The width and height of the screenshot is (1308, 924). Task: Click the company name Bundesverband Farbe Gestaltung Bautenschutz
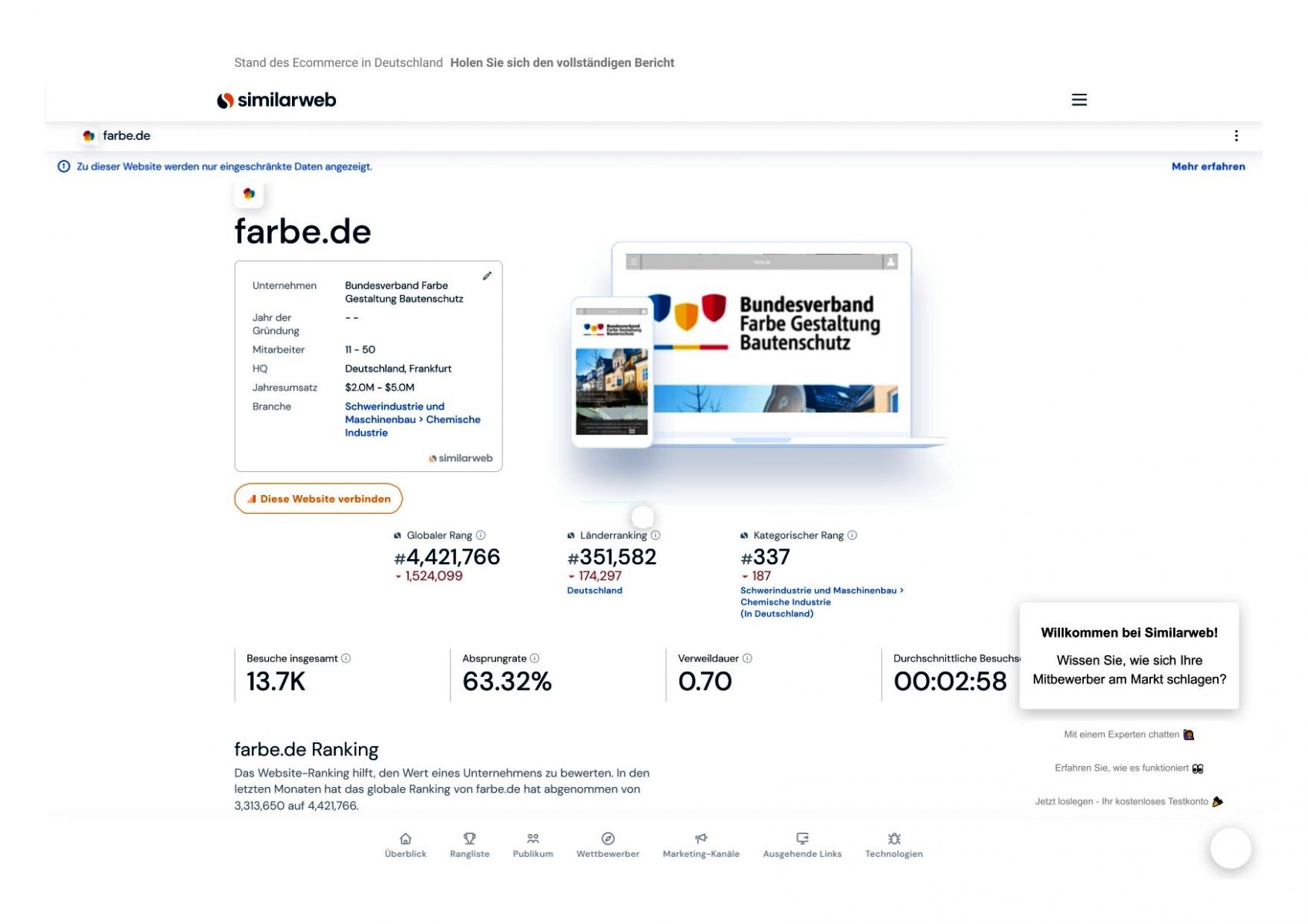coord(404,292)
